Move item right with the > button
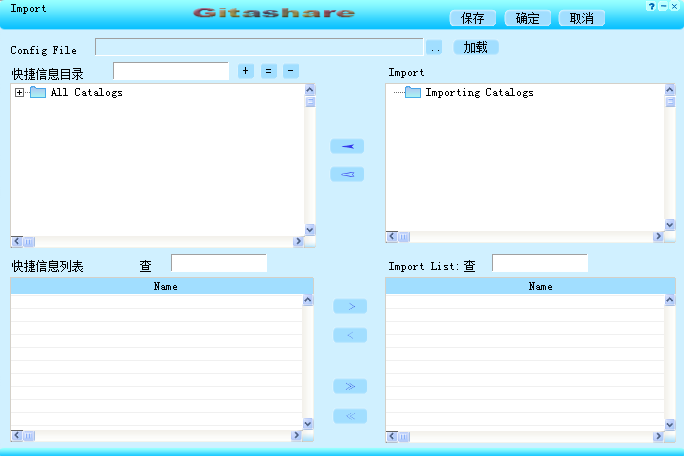This screenshot has width=684, height=456. click(350, 306)
